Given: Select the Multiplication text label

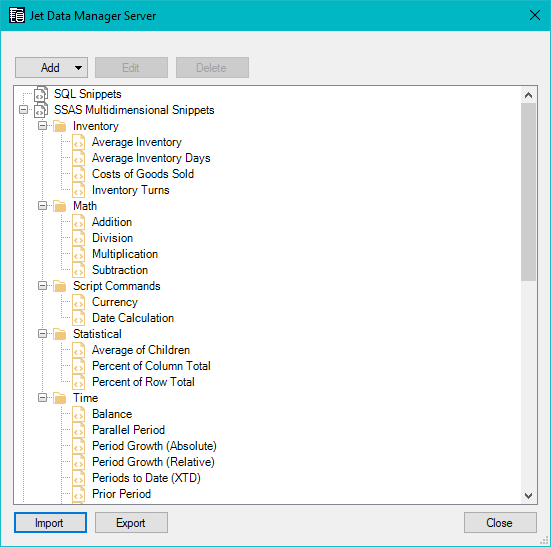Looking at the screenshot, I should pos(125,254).
